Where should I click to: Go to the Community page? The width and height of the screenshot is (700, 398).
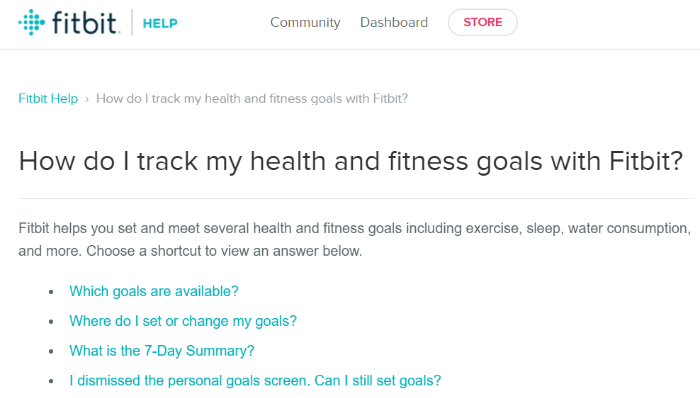pyautogui.click(x=305, y=22)
